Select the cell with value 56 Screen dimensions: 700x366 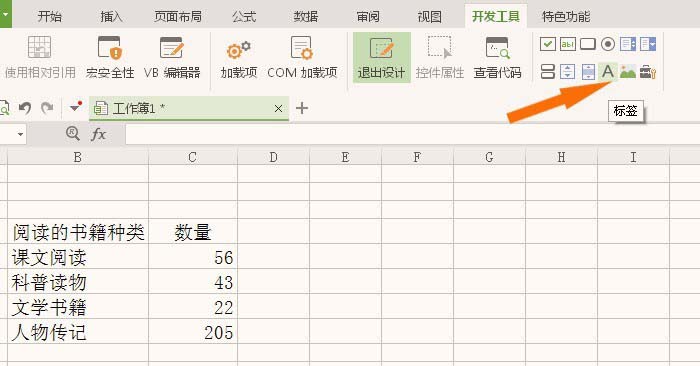pyautogui.click(x=192, y=257)
